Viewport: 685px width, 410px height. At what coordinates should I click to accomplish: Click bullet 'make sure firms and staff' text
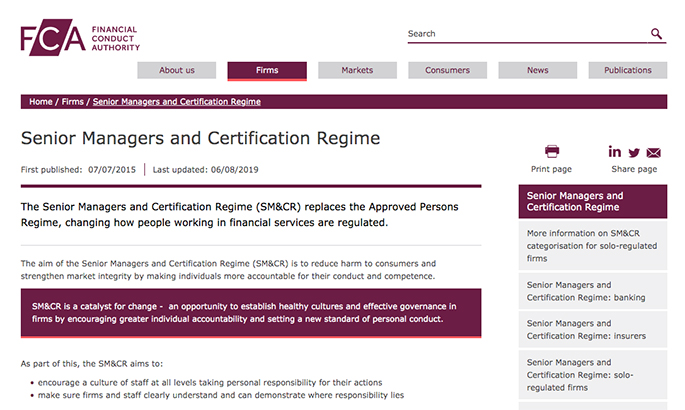(x=221, y=395)
